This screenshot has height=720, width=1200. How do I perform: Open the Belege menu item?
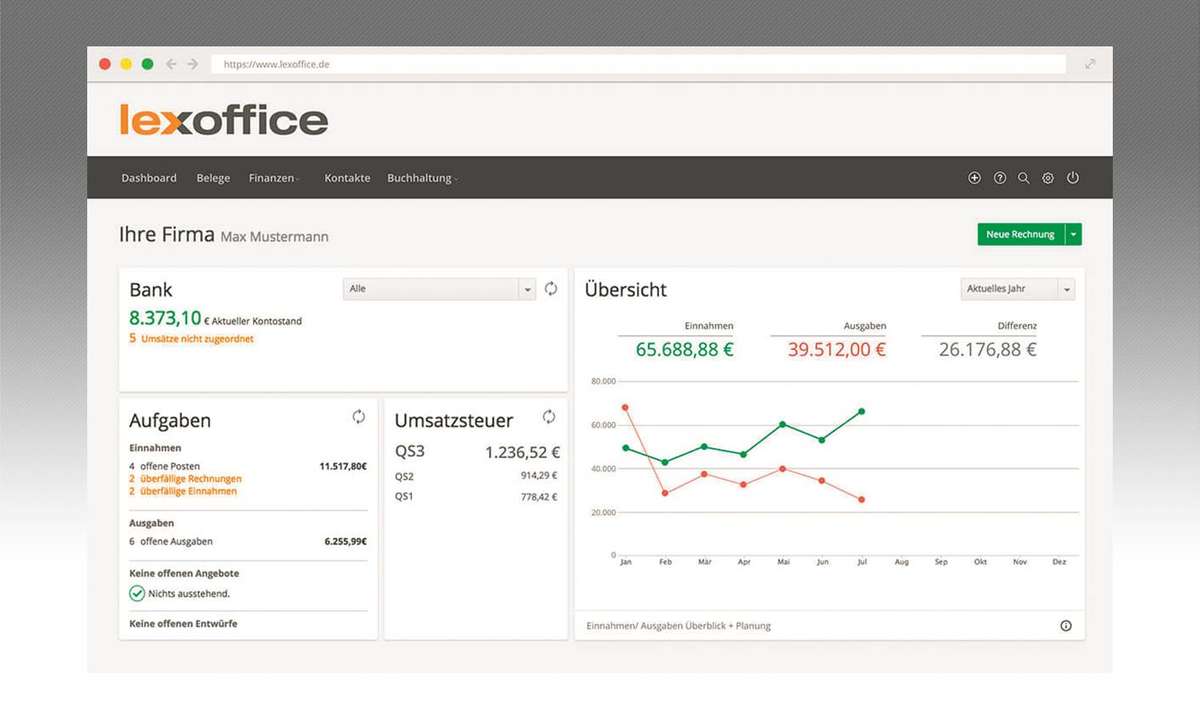213,178
